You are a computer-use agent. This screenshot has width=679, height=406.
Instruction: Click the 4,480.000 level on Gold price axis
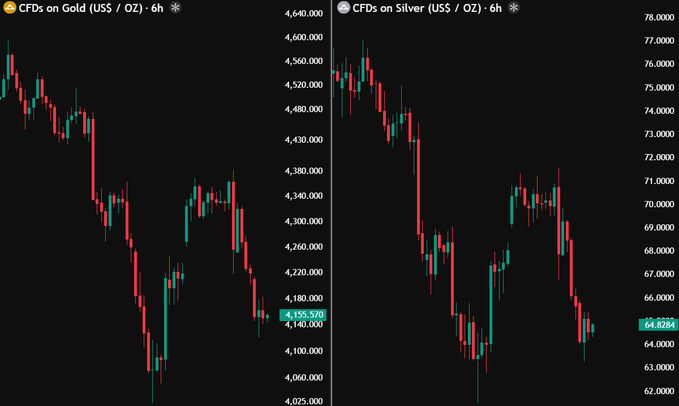click(304, 109)
